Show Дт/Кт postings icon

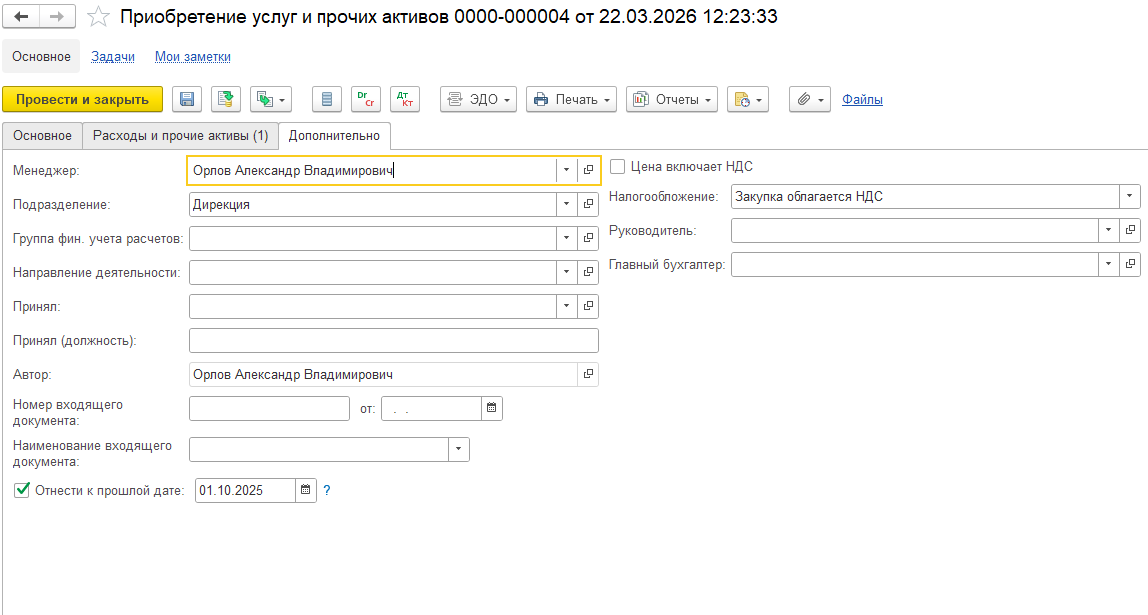404,99
